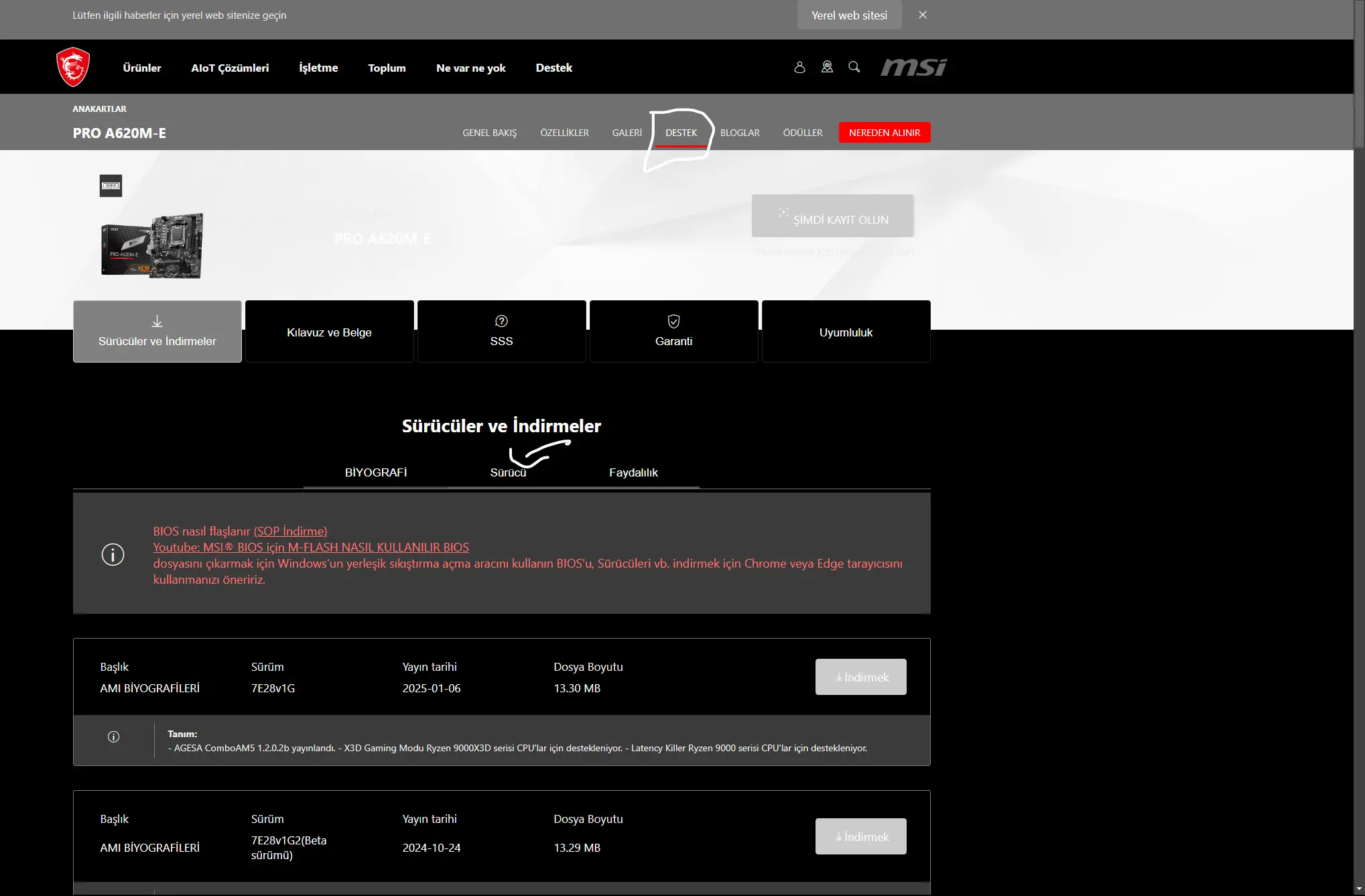The image size is (1365, 896).
Task: Click the 2024-10-24 release date
Action: point(432,848)
